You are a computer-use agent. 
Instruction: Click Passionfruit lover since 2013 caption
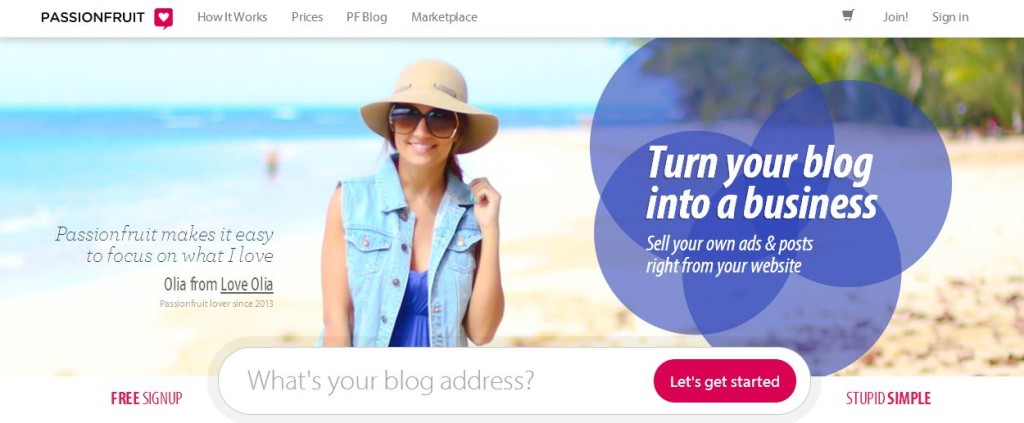click(x=216, y=304)
